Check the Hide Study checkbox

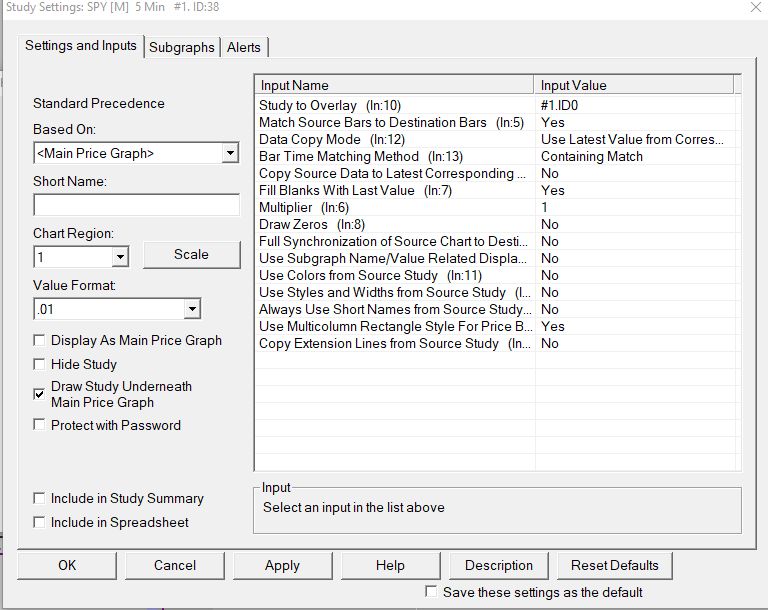click(40, 365)
